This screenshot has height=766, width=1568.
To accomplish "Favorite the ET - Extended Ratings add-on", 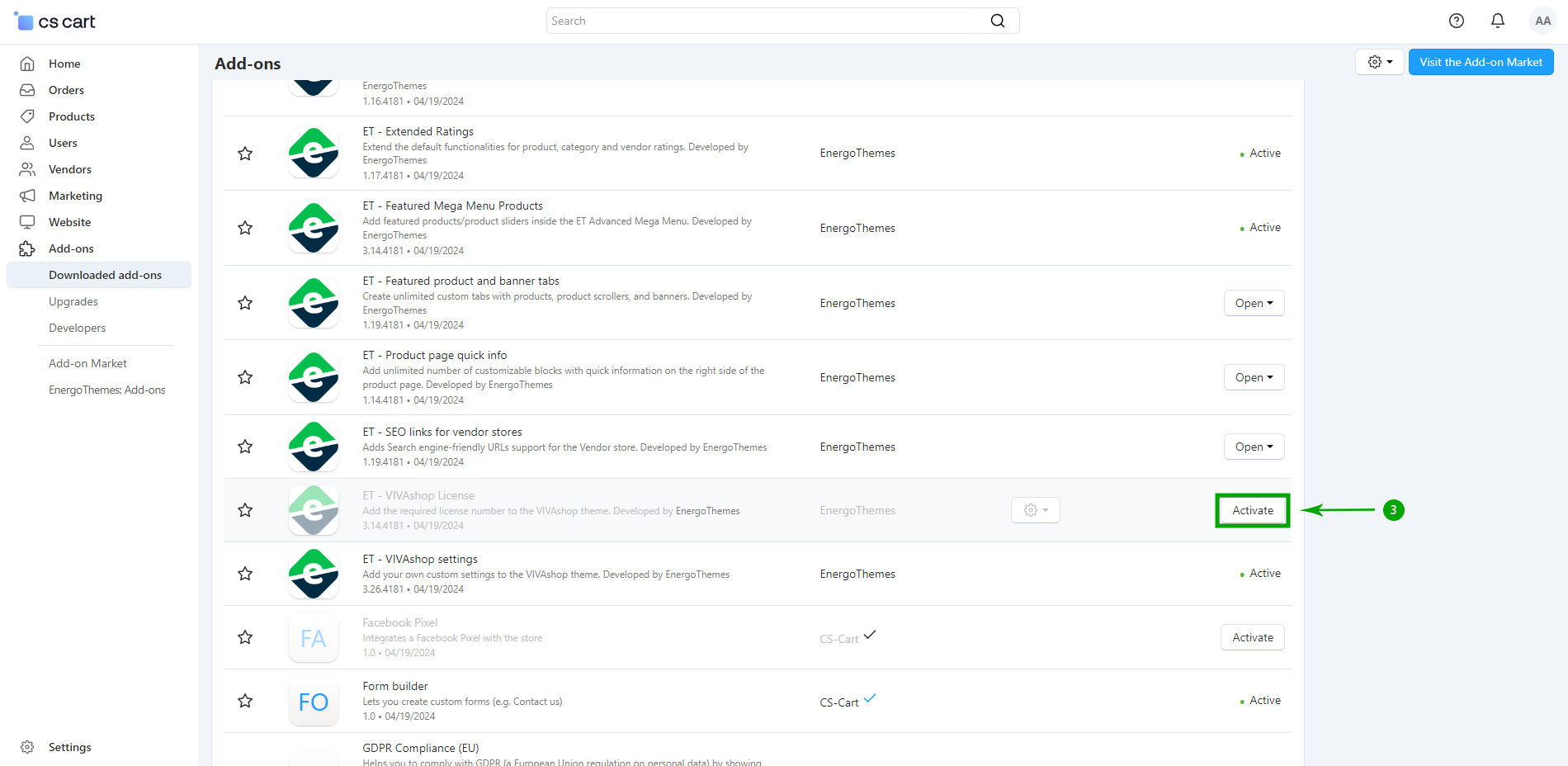I will [245, 154].
